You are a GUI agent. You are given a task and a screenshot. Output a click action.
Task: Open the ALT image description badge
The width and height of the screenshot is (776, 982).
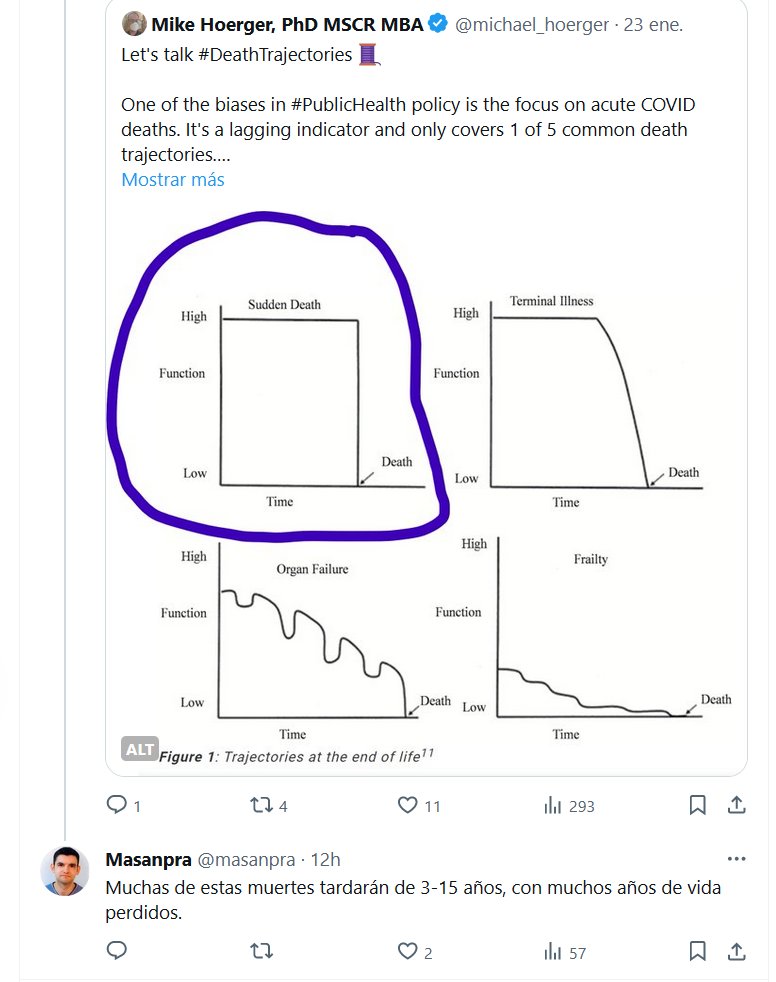point(139,748)
